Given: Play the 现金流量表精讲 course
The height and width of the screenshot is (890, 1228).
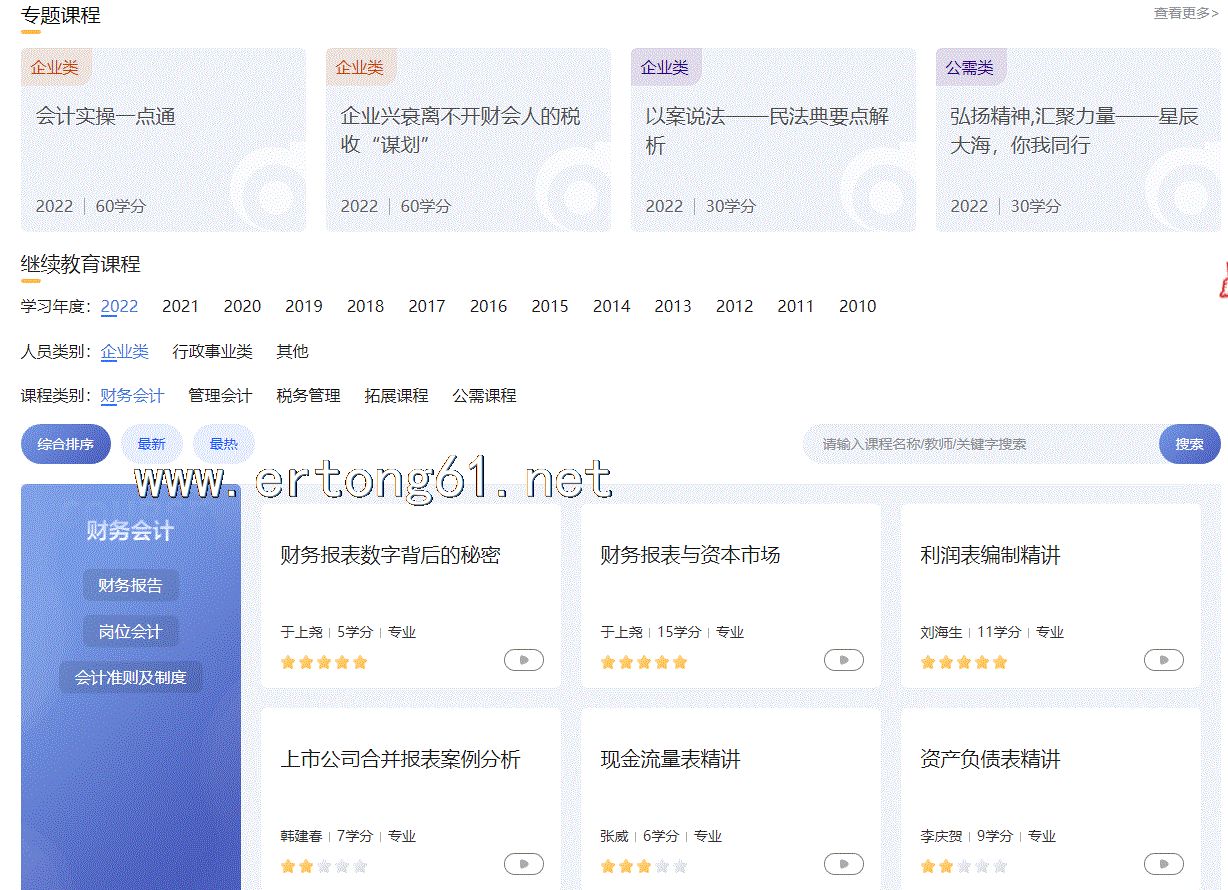Looking at the screenshot, I should pyautogui.click(x=843, y=864).
